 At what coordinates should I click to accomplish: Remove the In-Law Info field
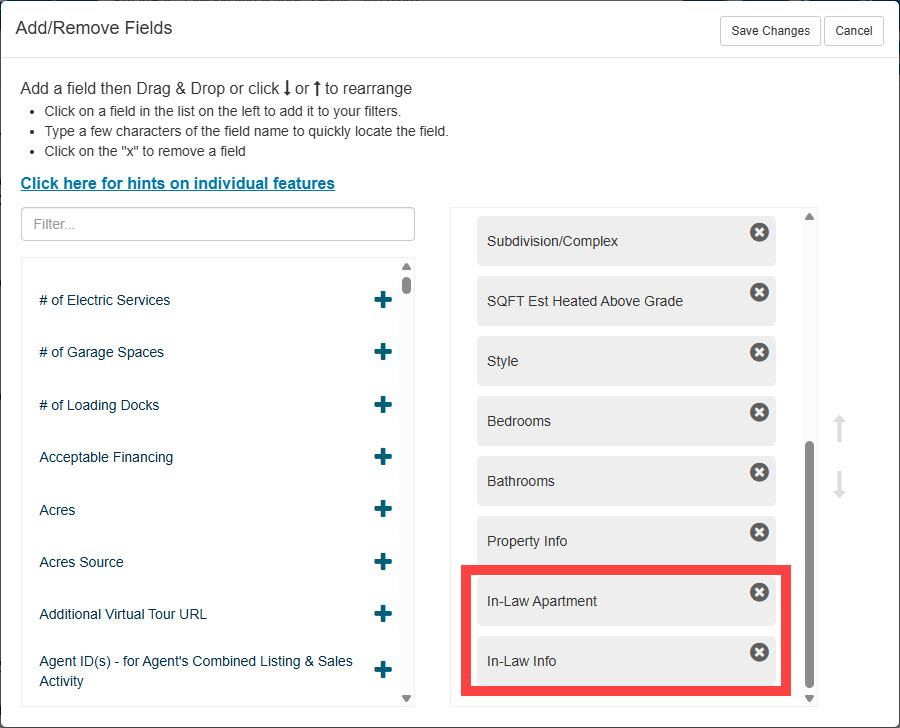tap(759, 652)
